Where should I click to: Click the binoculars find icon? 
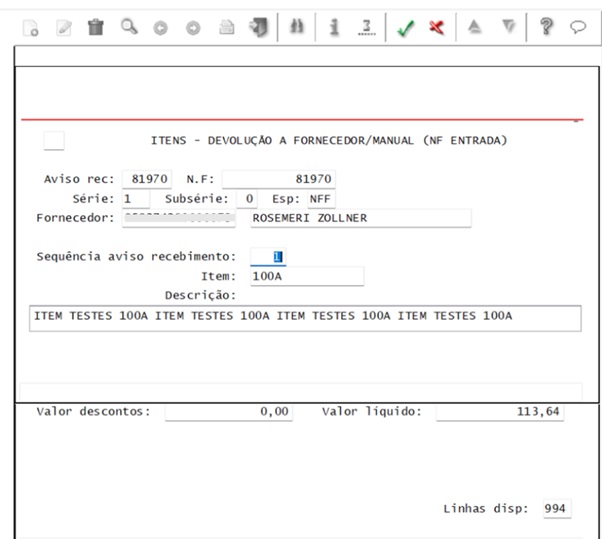click(297, 27)
